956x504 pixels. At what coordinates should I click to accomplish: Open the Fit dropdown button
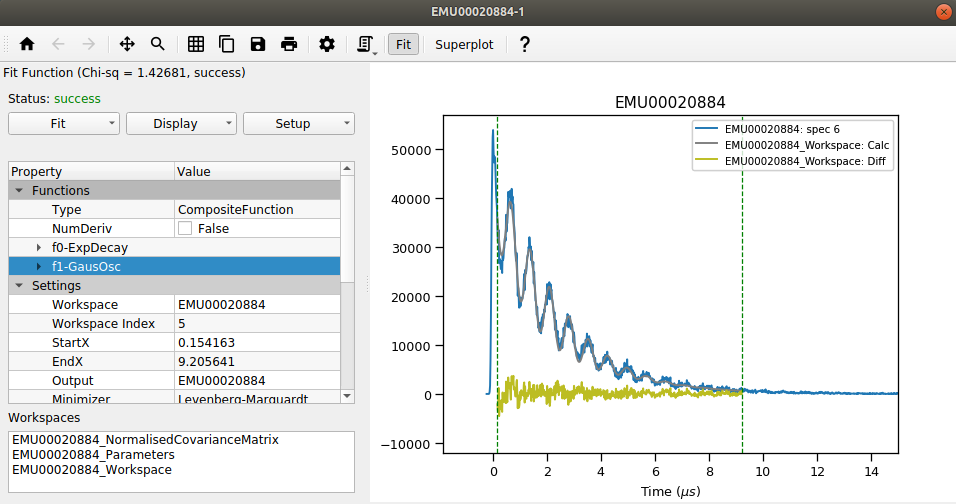click(x=64, y=123)
